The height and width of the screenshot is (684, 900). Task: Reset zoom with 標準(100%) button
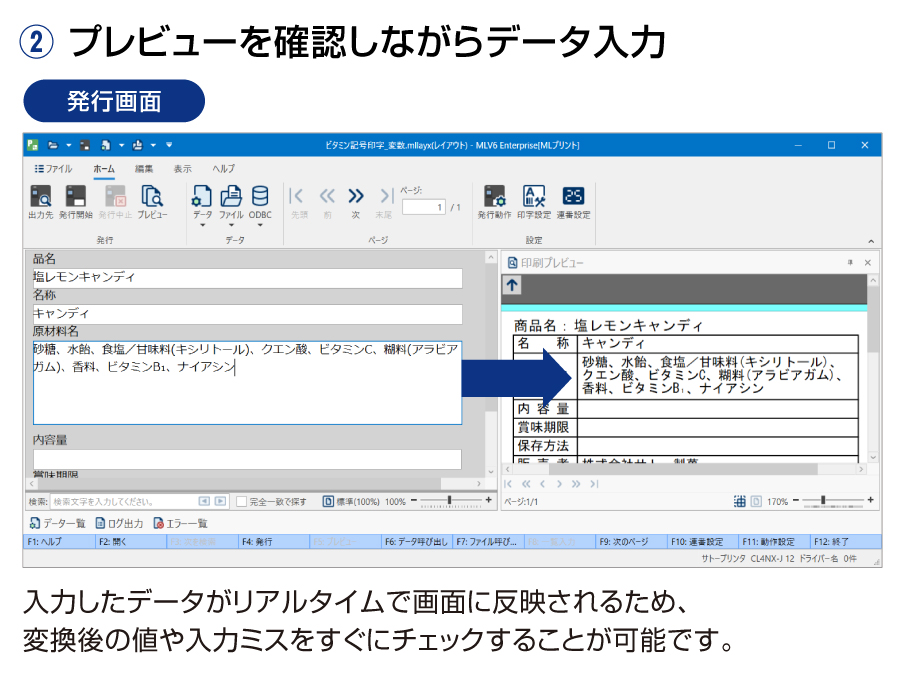[351, 502]
